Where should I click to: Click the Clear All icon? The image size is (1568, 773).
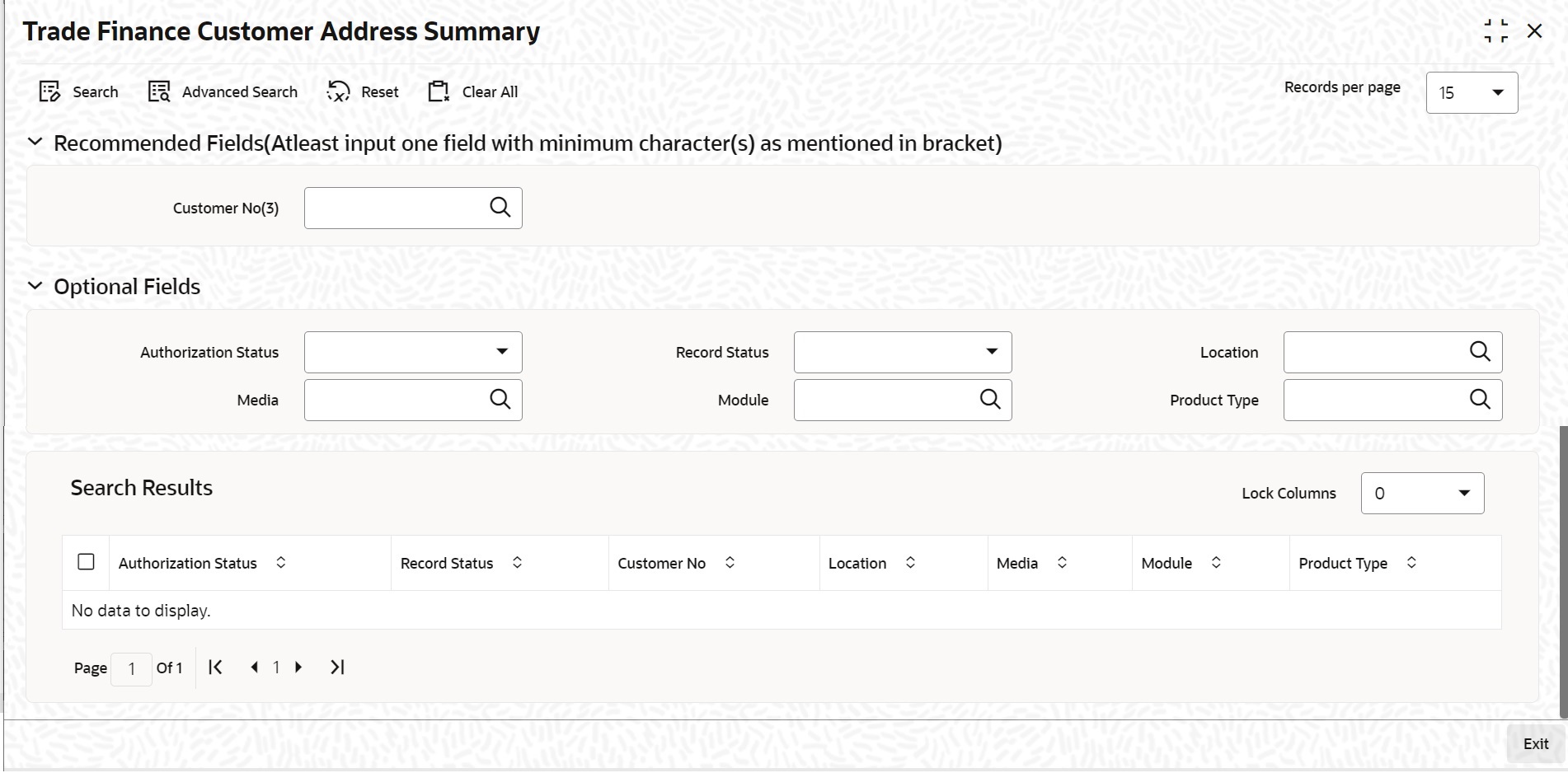coord(439,91)
